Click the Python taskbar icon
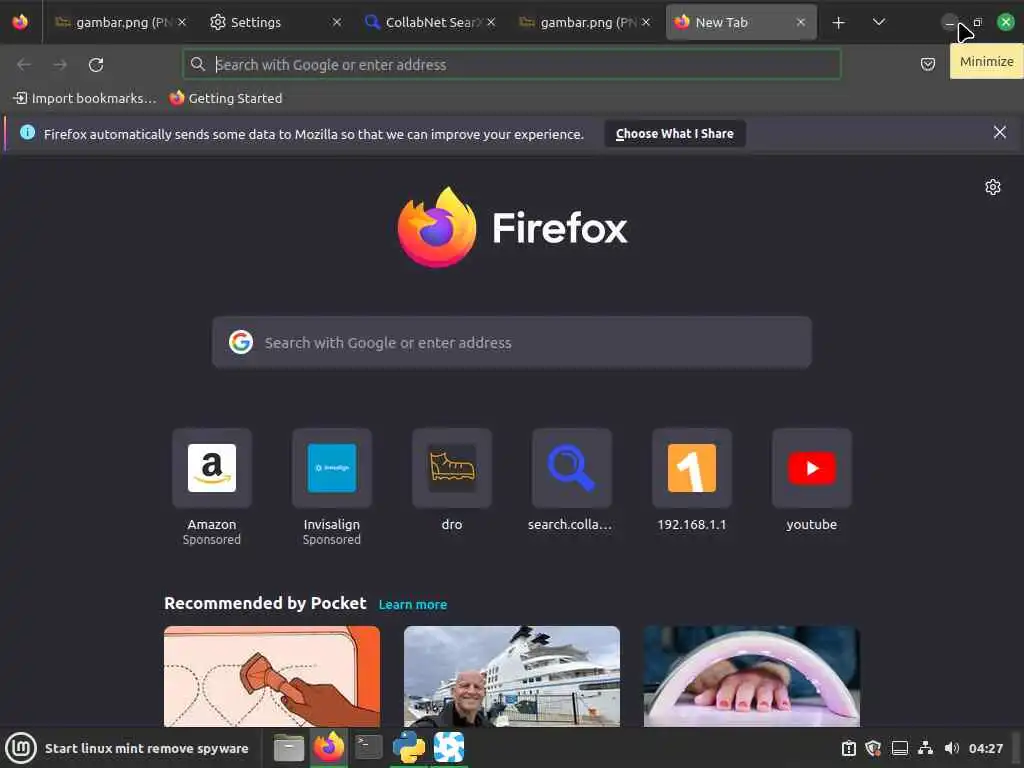The image size is (1024, 768). tap(409, 748)
